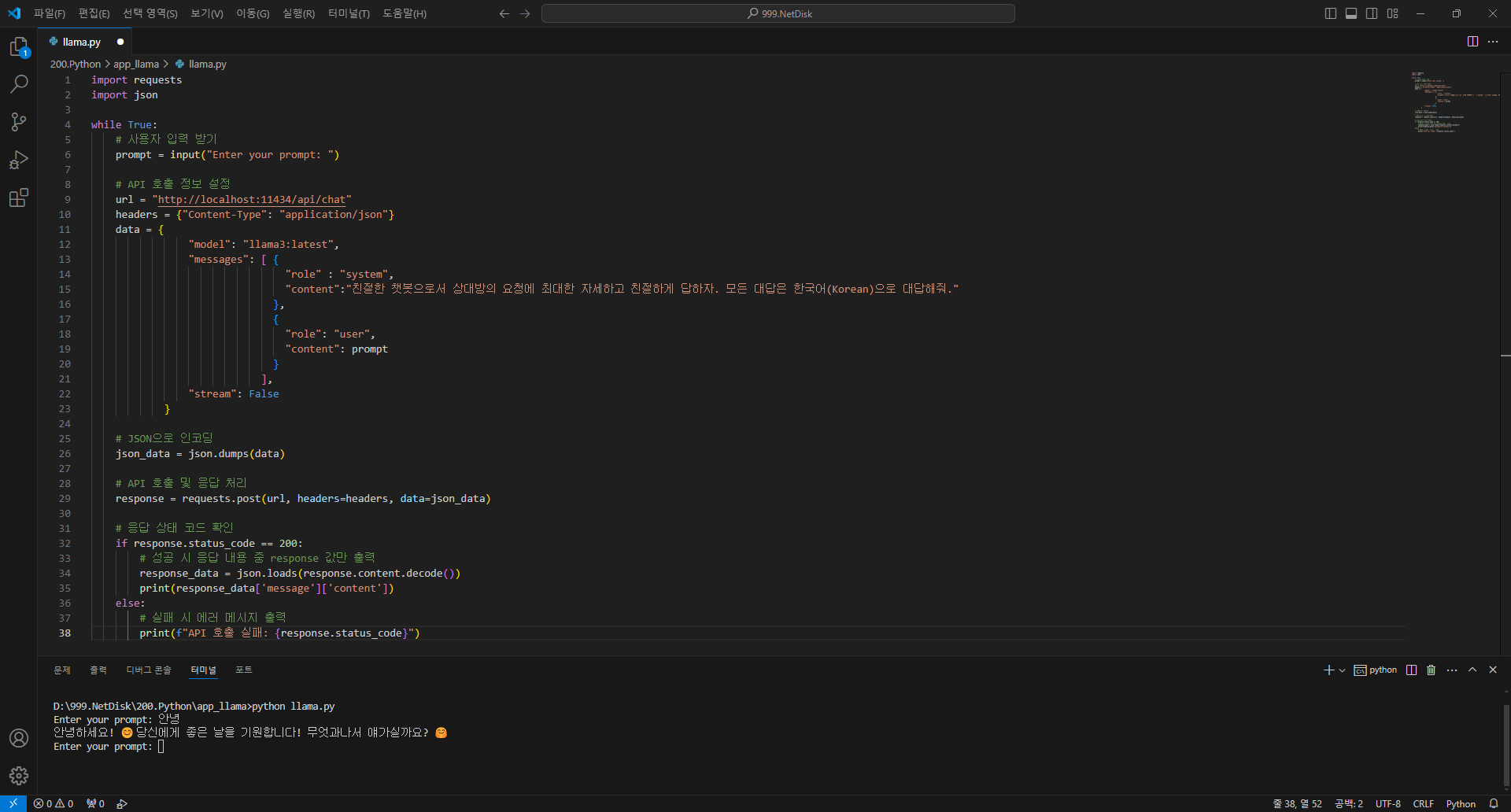Open the 선택 영역(S) menu
Image resolution: width=1511 pixels, height=812 pixels.
(150, 13)
